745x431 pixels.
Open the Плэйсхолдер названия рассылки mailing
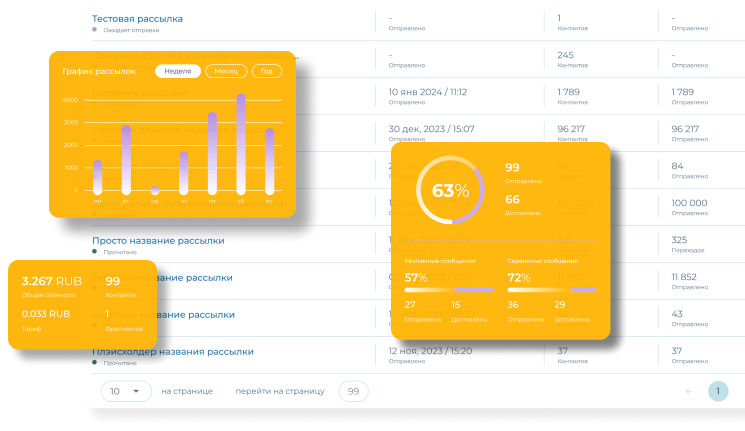[x=172, y=351]
